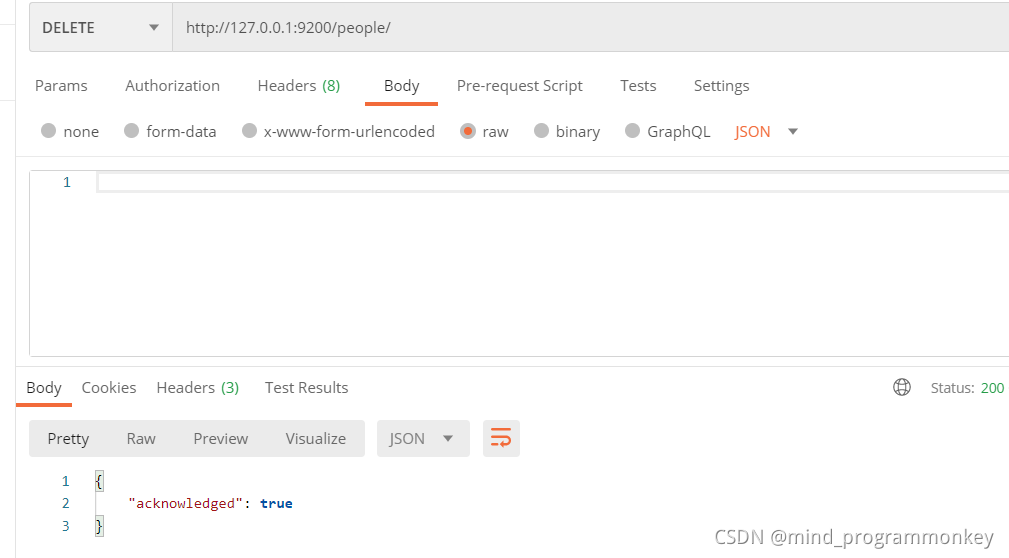The image size is (1009, 558).
Task: Click the opening brace on line 1
Action: [x=98, y=481]
